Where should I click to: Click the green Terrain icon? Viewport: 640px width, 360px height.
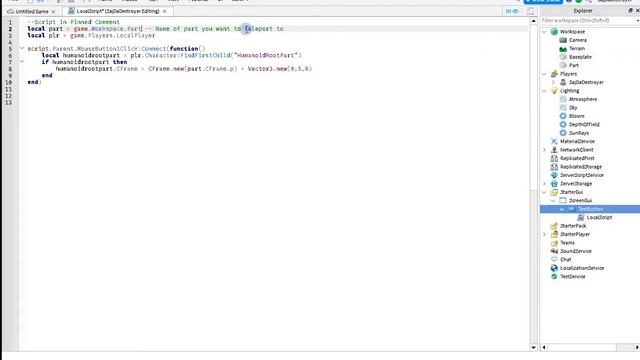(563, 49)
